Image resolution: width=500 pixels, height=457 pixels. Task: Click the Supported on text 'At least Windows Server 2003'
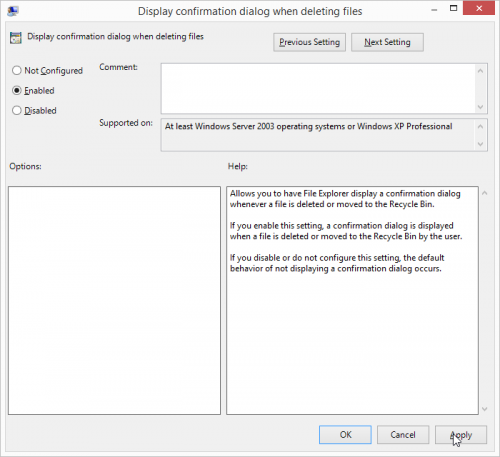tap(219, 126)
